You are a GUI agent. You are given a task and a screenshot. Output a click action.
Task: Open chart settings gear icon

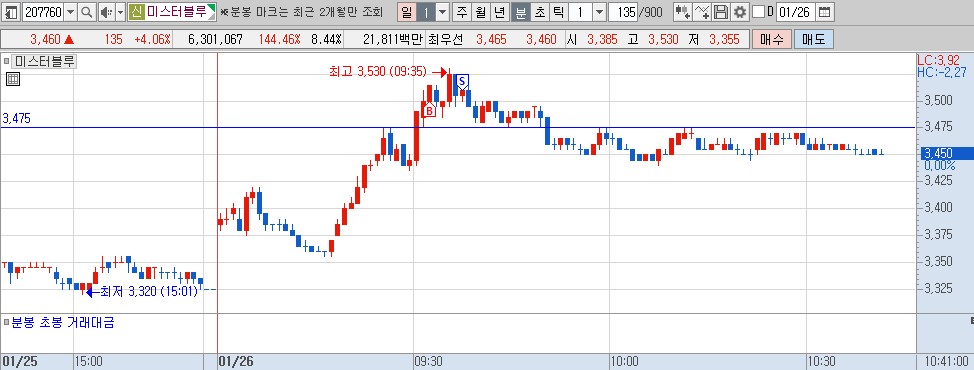click(x=739, y=11)
